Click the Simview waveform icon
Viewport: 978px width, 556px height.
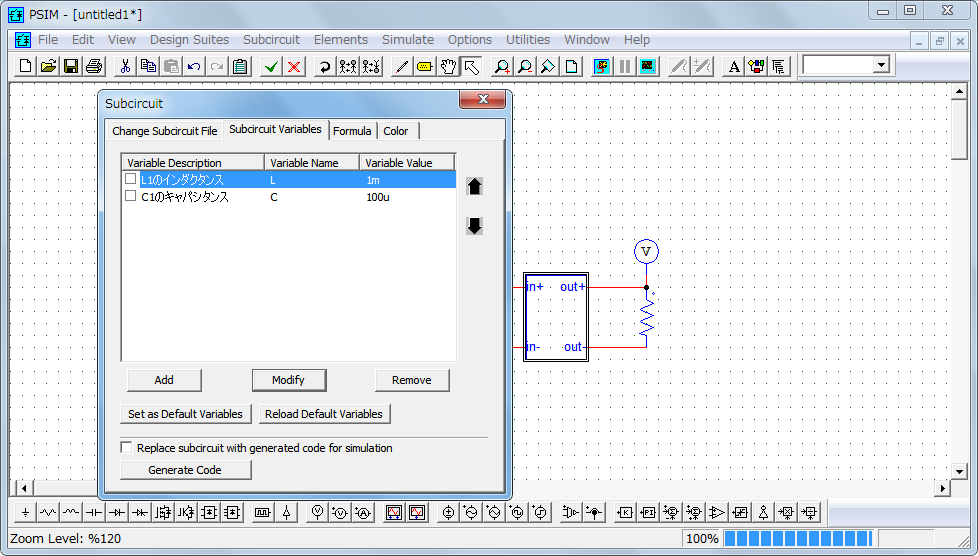[x=647, y=66]
